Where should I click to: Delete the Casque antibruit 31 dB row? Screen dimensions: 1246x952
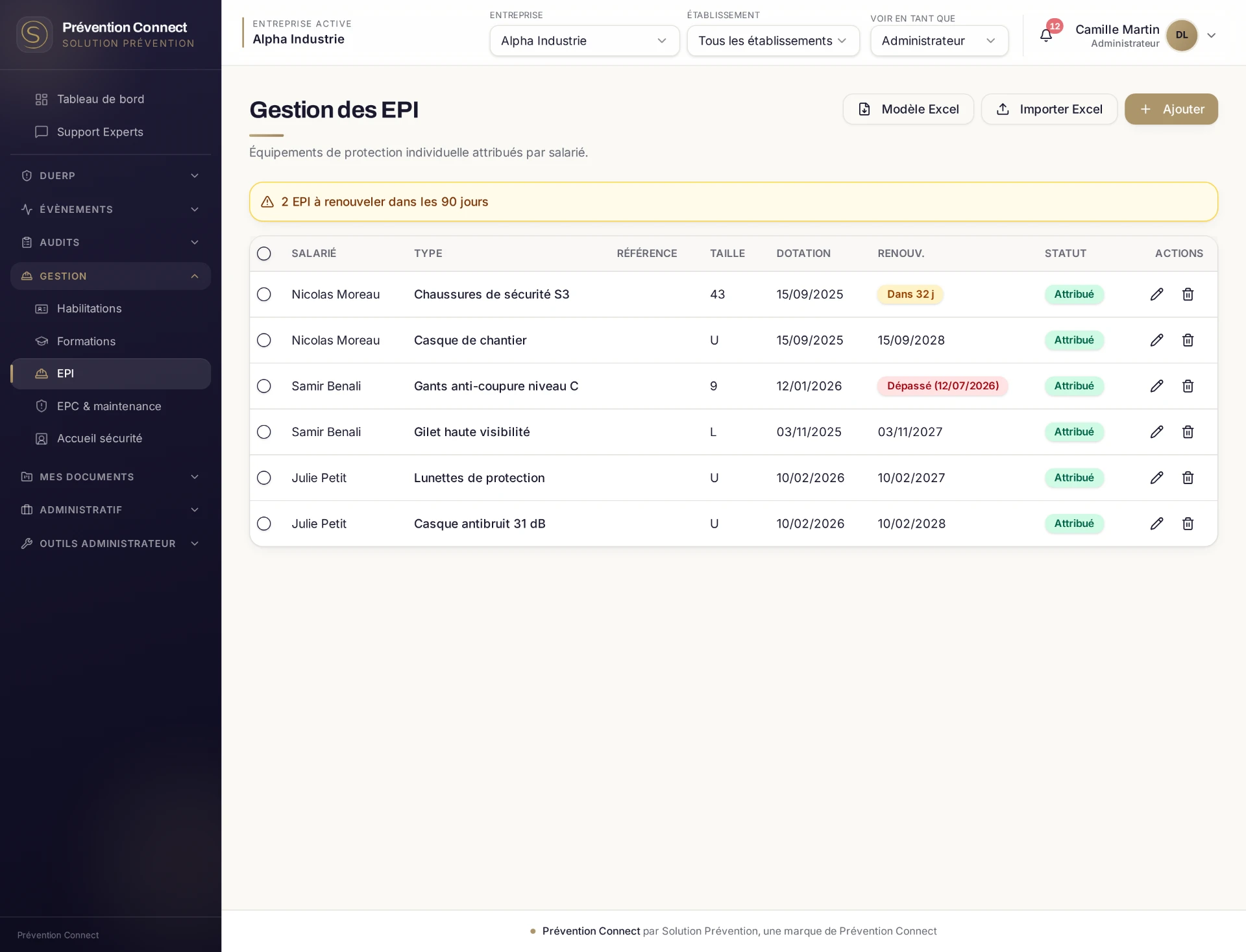1188,524
